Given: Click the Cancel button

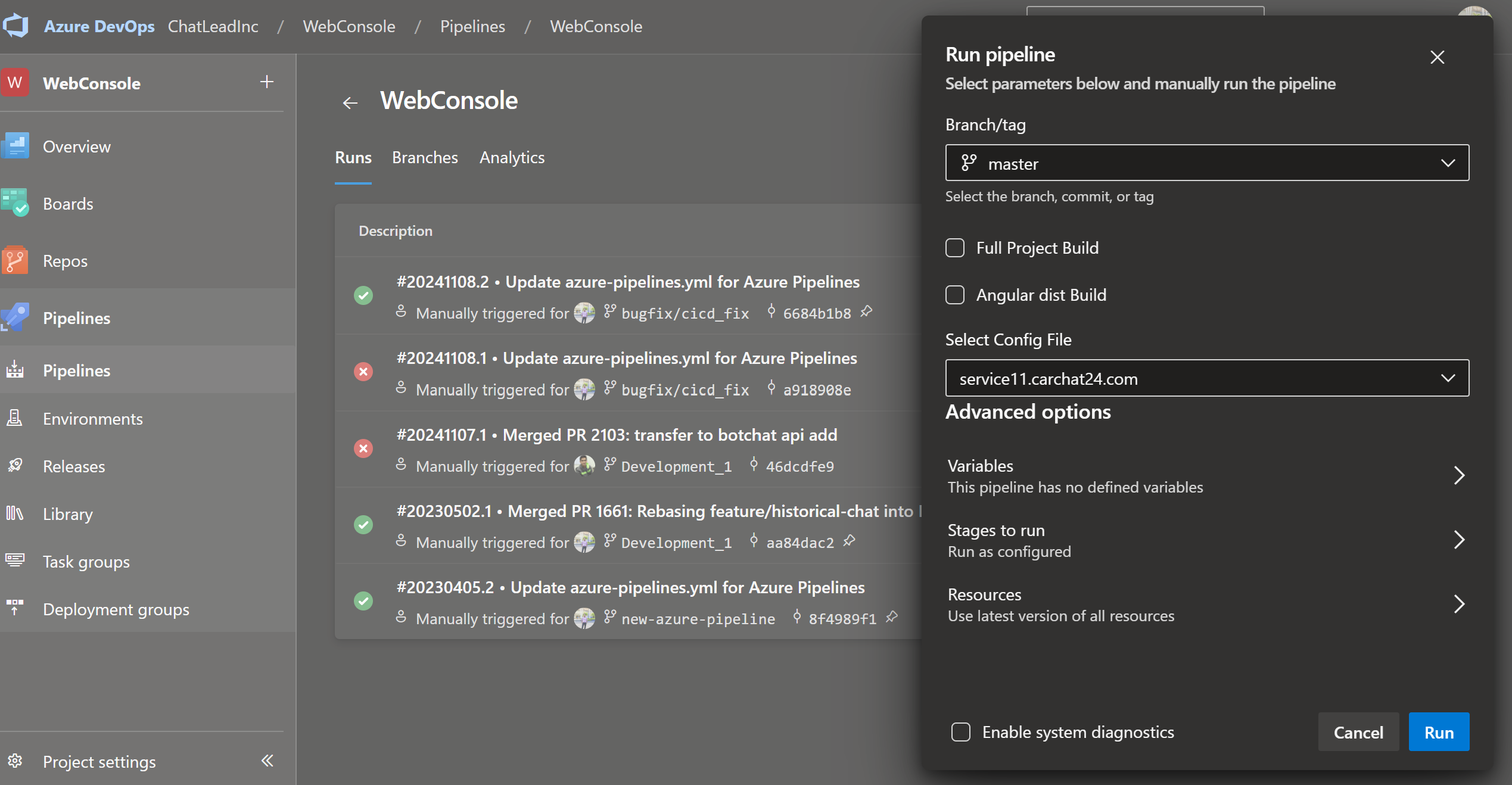Looking at the screenshot, I should [1358, 732].
